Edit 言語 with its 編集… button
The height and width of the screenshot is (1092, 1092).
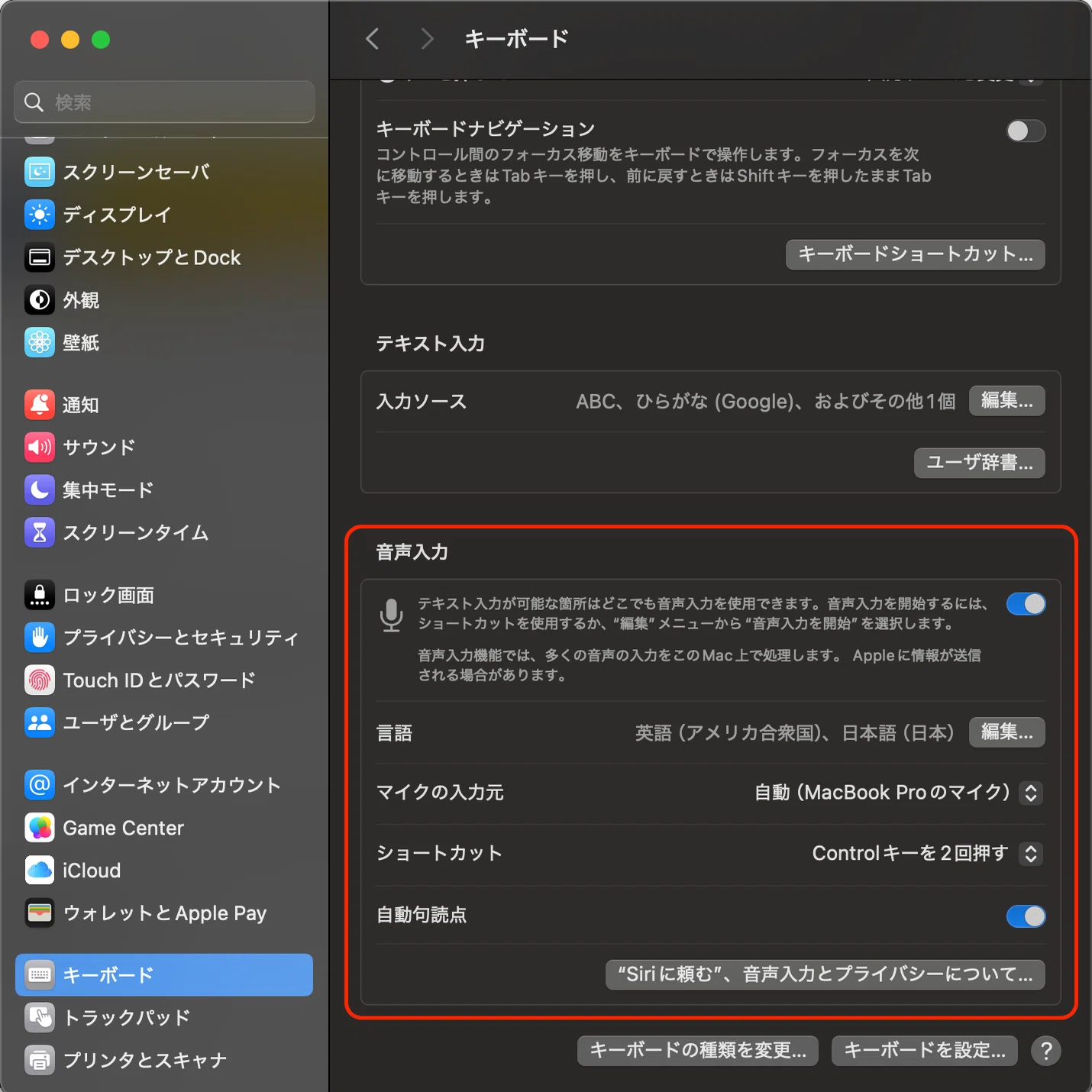click(1007, 732)
